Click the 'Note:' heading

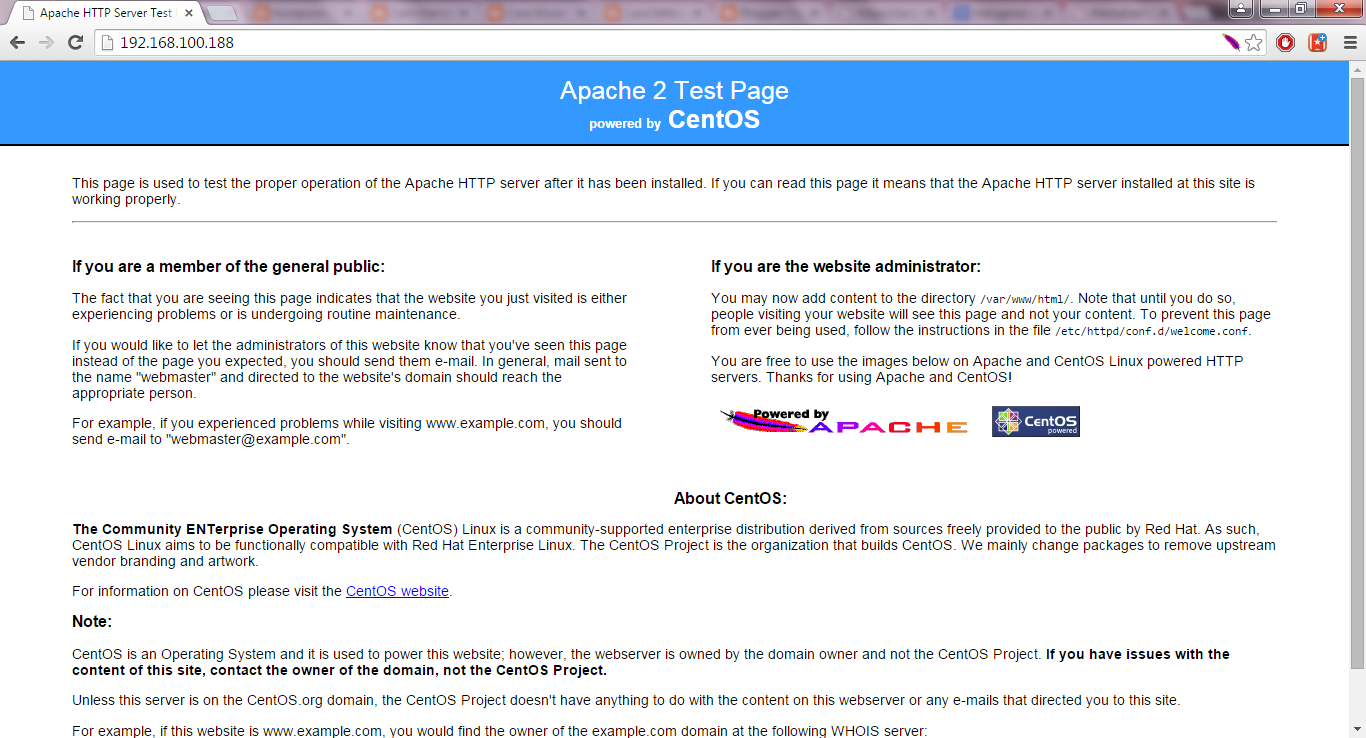click(x=92, y=621)
